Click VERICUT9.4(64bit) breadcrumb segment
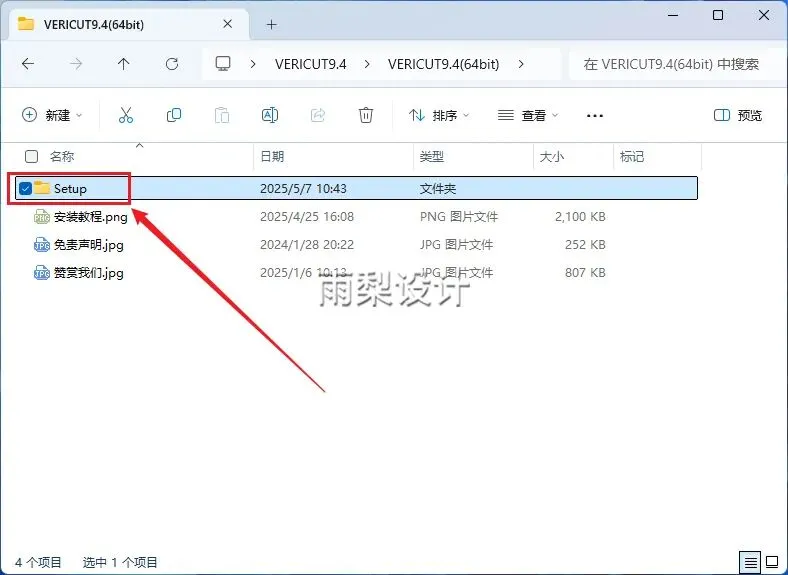This screenshot has width=788, height=575. 443,64
